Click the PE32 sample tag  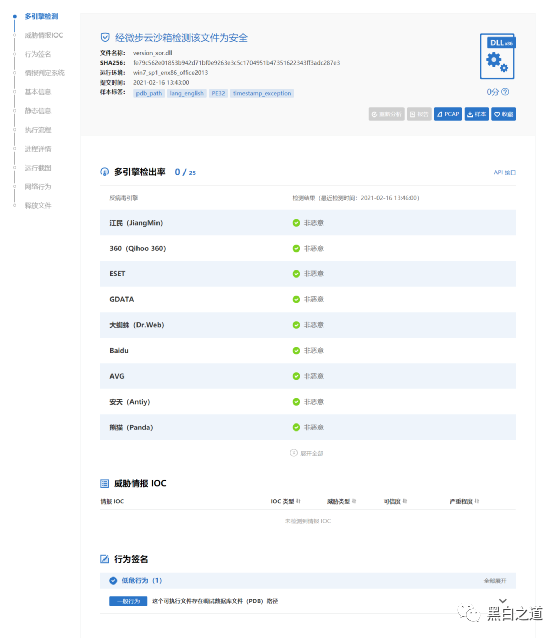[x=219, y=94]
